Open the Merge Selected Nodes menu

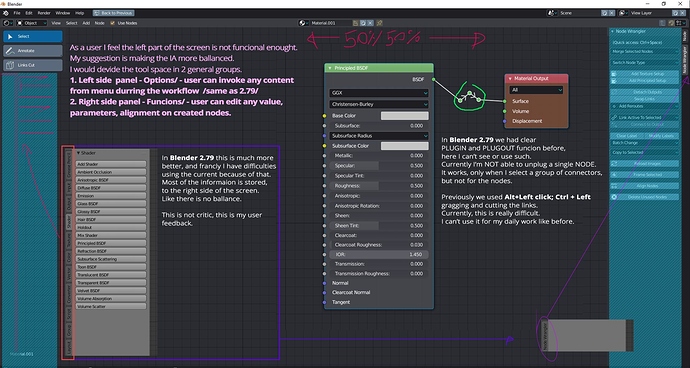[x=645, y=52]
